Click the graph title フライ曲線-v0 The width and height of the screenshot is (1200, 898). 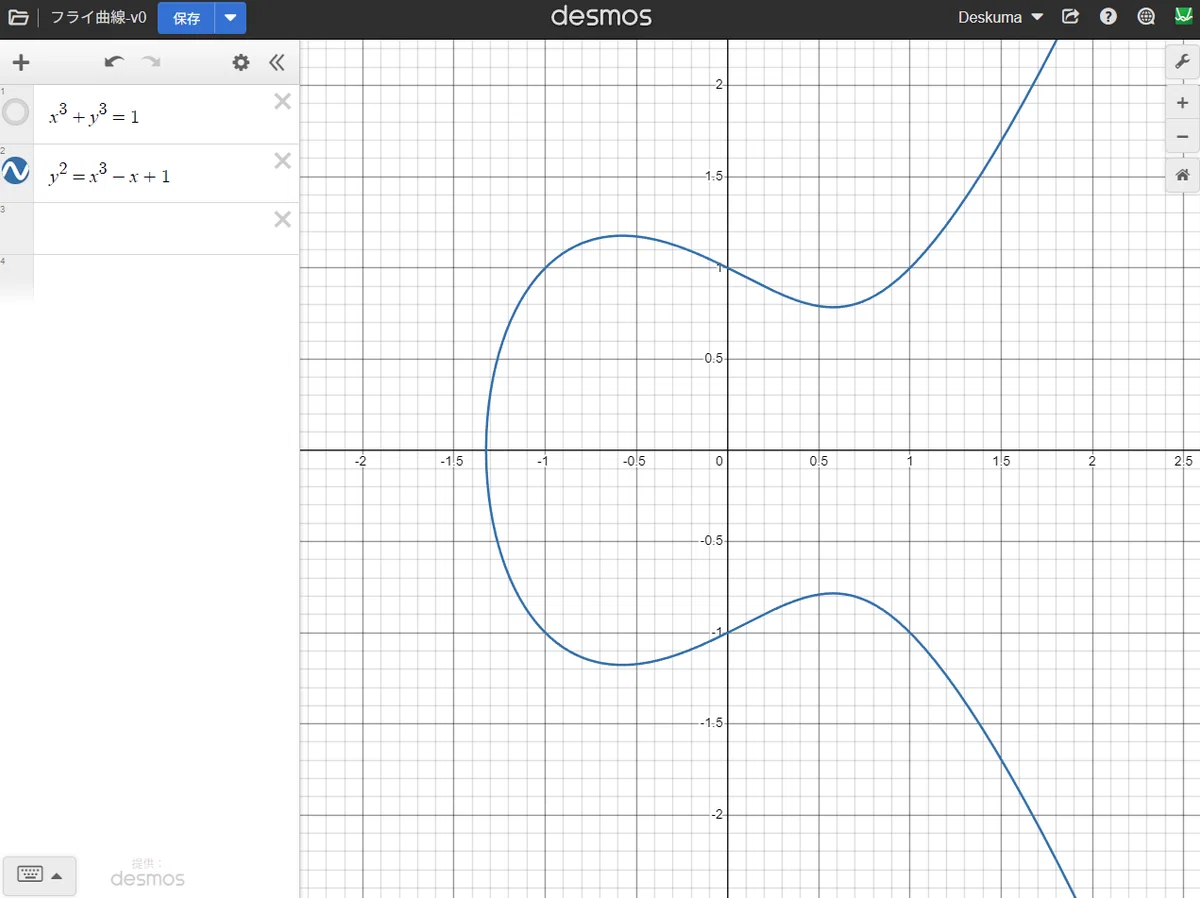[98, 18]
